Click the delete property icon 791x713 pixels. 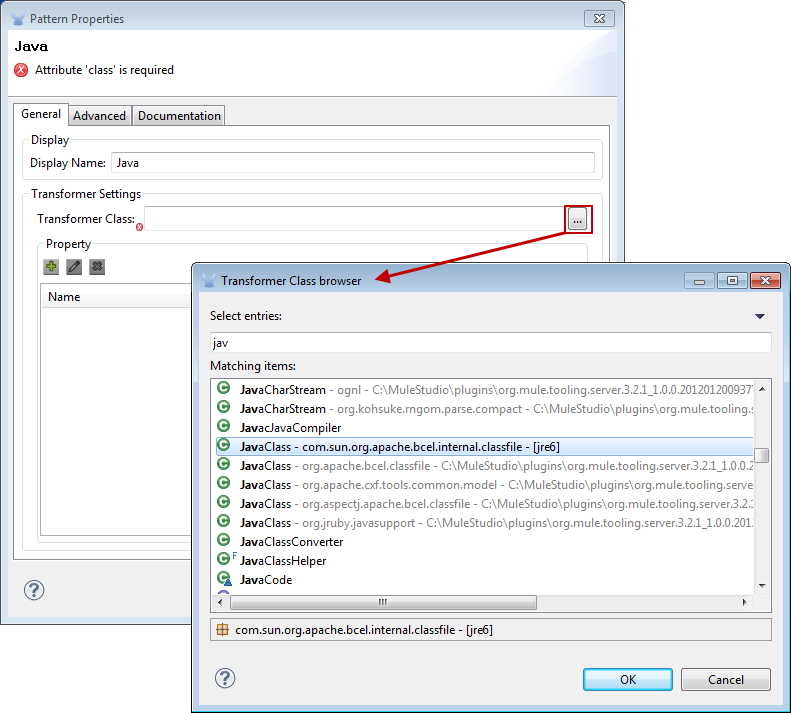click(x=97, y=267)
